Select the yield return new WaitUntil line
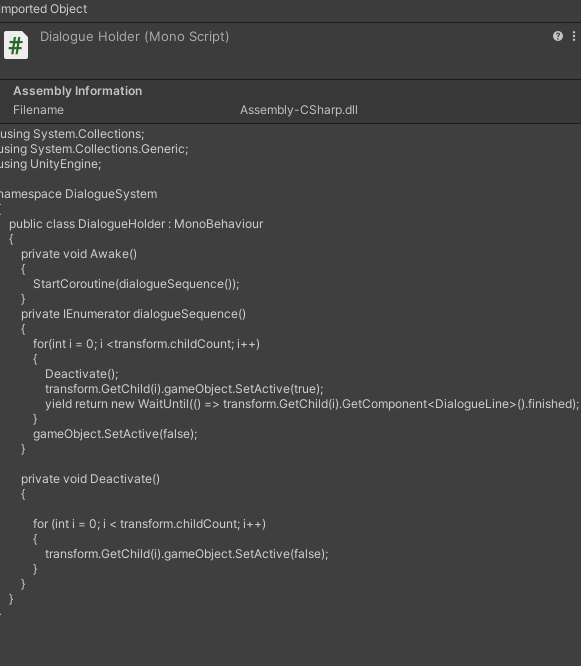This screenshot has width=581, height=666. [x=312, y=404]
